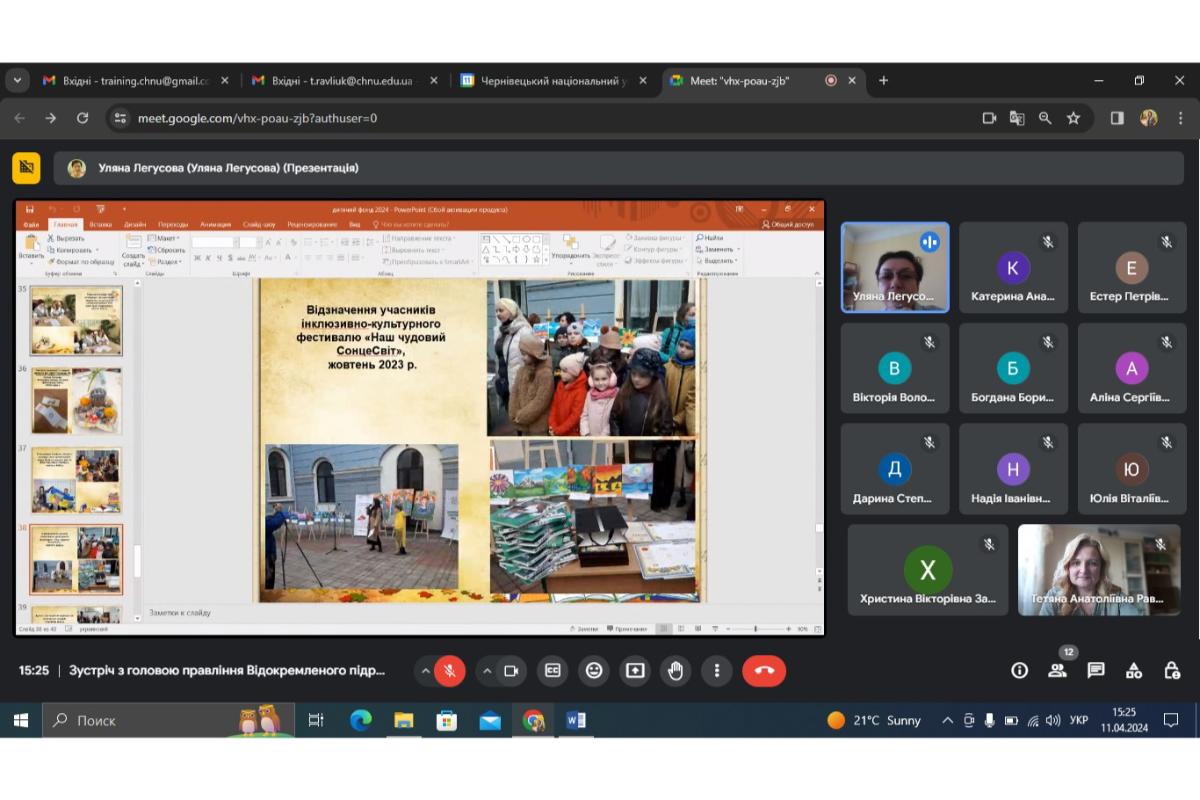Open meeting details info icon
This screenshot has width=1200, height=800.
(x=1019, y=671)
